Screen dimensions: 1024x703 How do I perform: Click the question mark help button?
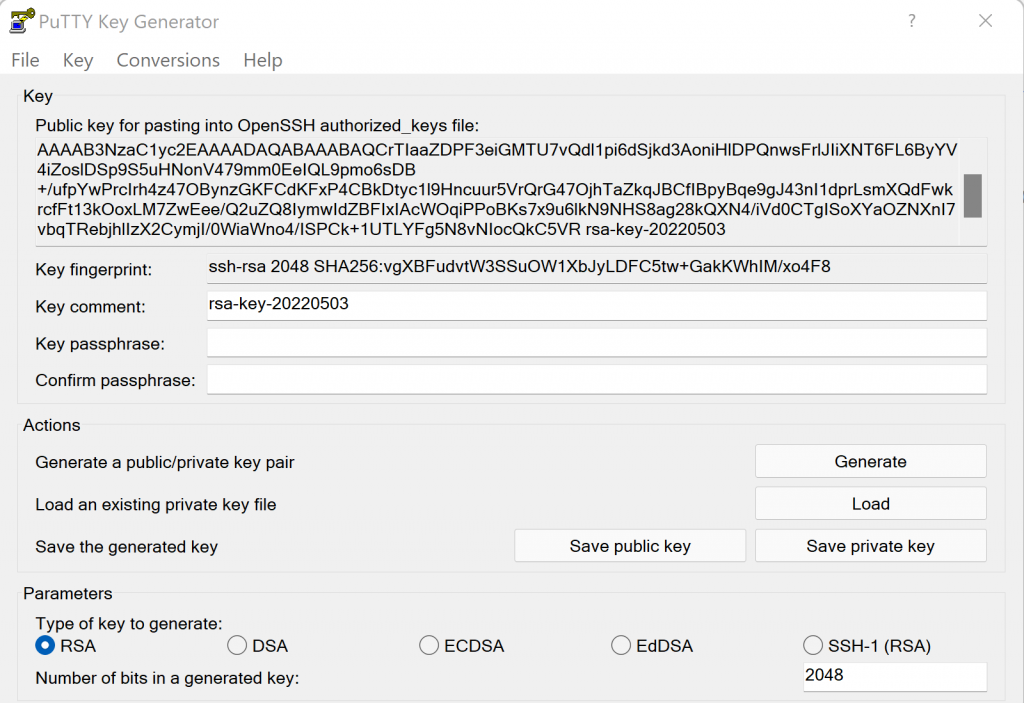[x=912, y=21]
